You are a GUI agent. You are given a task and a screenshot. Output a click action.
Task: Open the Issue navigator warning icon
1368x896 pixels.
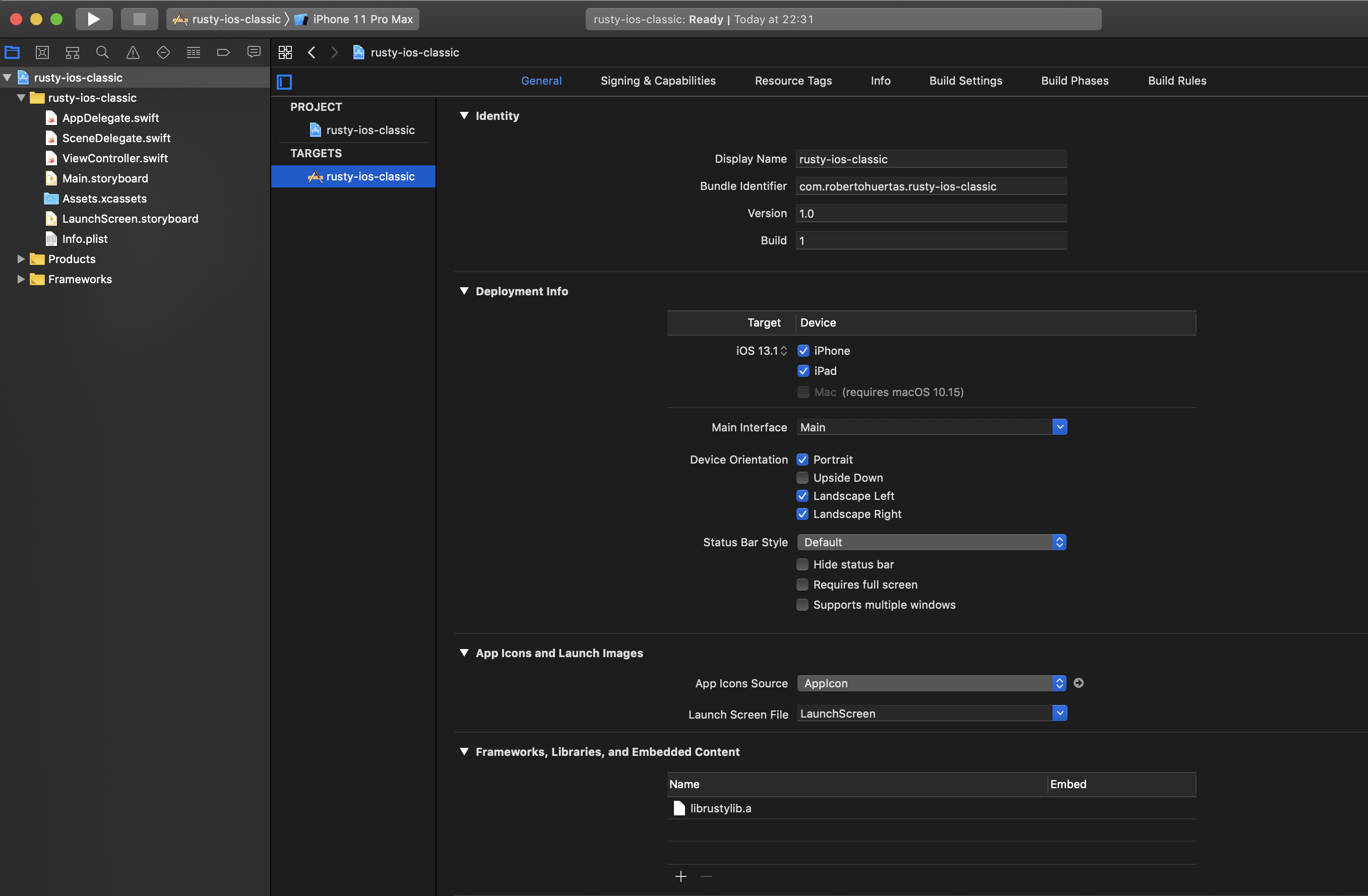click(x=133, y=52)
